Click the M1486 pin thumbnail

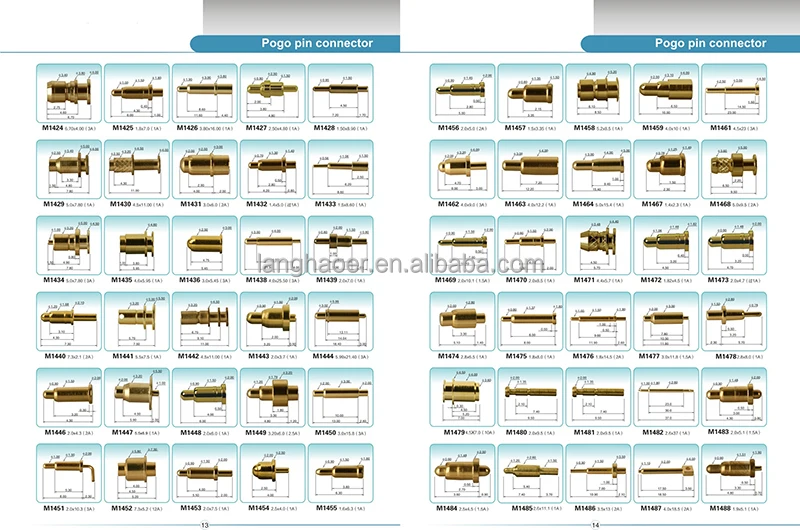(x=598, y=473)
